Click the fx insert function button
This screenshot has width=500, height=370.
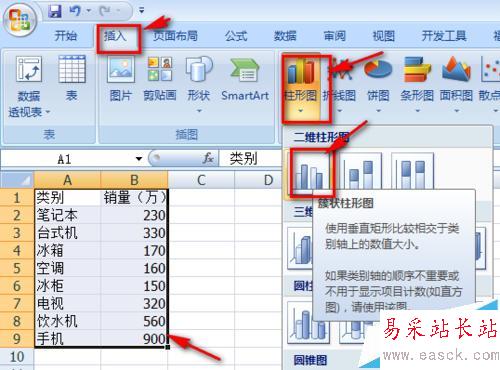pos(208,158)
